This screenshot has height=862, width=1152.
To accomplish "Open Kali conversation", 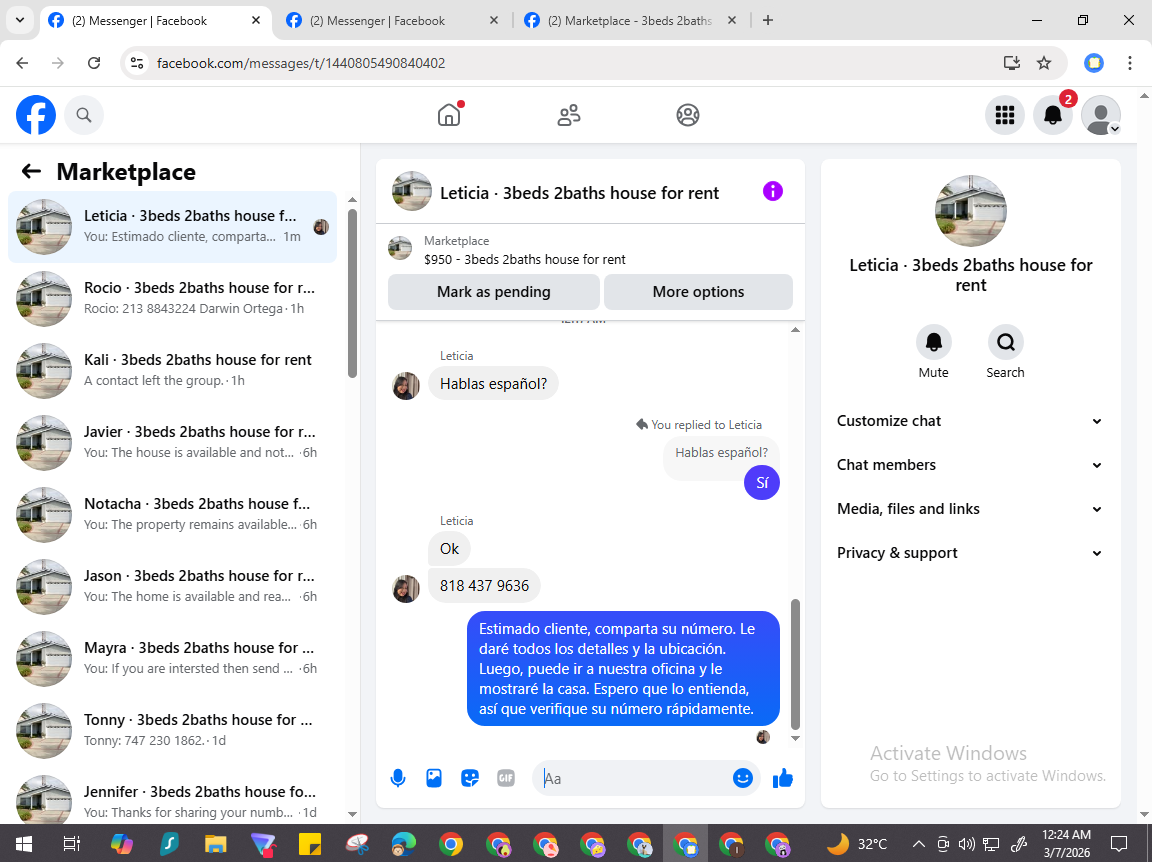I will (173, 370).
